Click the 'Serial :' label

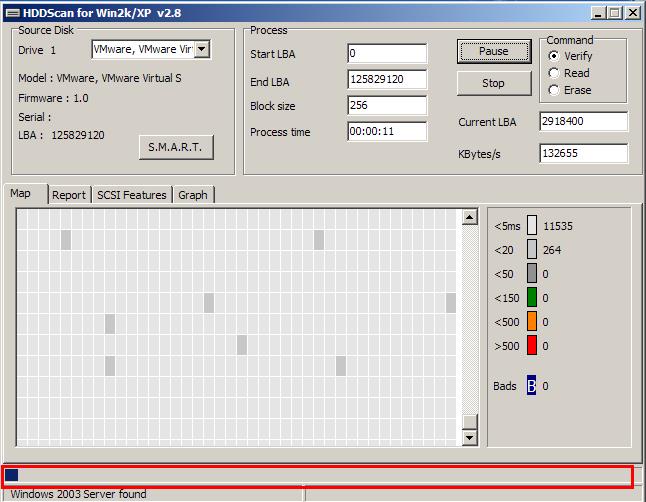[x=35, y=117]
